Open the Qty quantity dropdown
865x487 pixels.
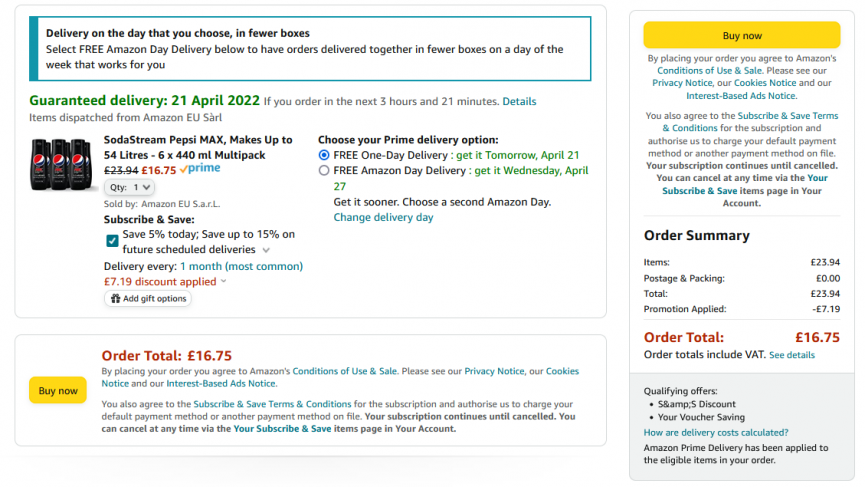click(x=130, y=187)
